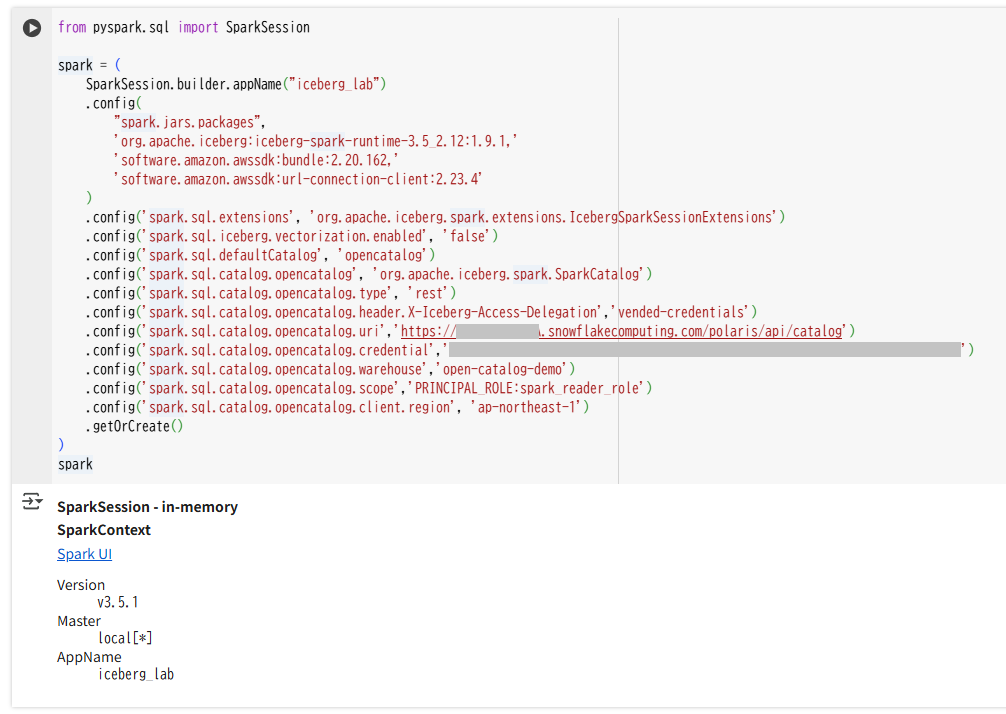Viewport: 1006px width, 714px height.
Task: Run the SparkSession code cell
Action: (x=31, y=28)
